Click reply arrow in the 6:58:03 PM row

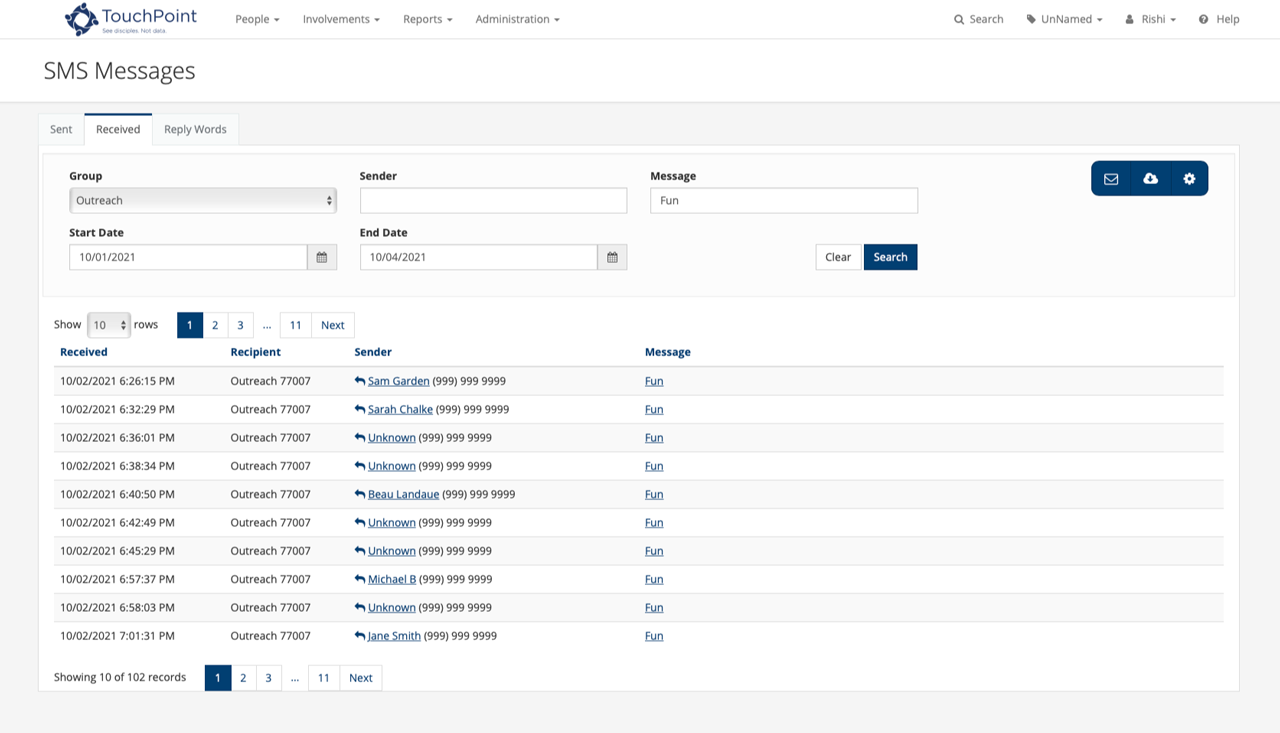[x=360, y=608]
